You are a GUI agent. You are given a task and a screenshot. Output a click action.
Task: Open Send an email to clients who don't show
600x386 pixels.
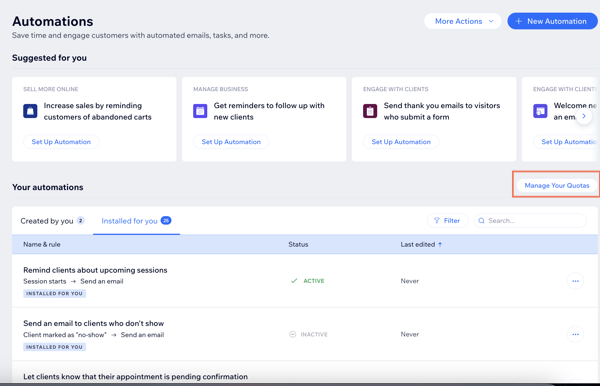(93, 323)
